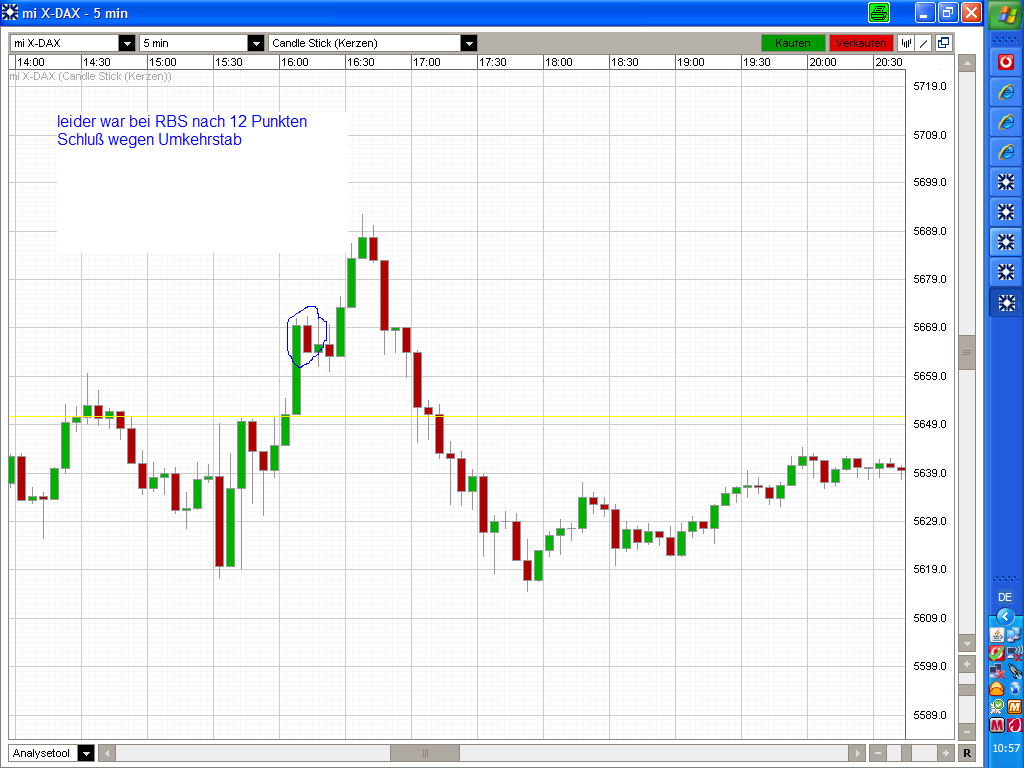Click the horizontal scrollbar right arrow
The image size is (1024, 768).
(857, 753)
